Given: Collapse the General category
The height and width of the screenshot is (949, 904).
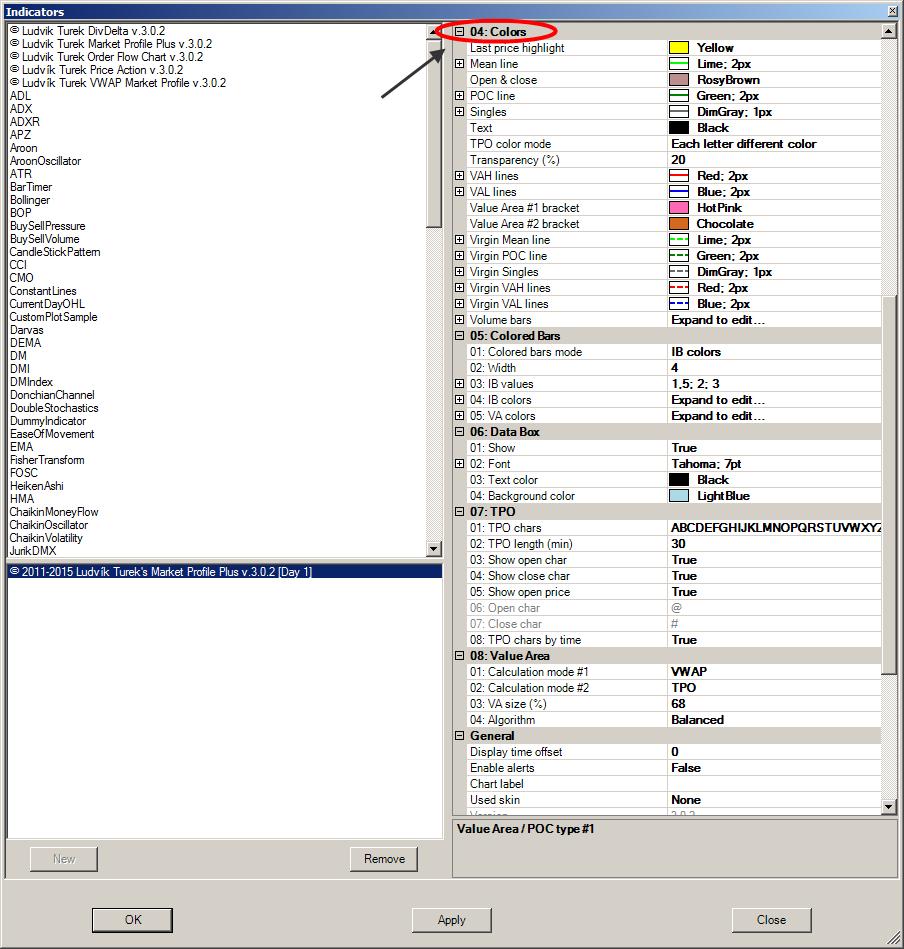Looking at the screenshot, I should coord(459,735).
